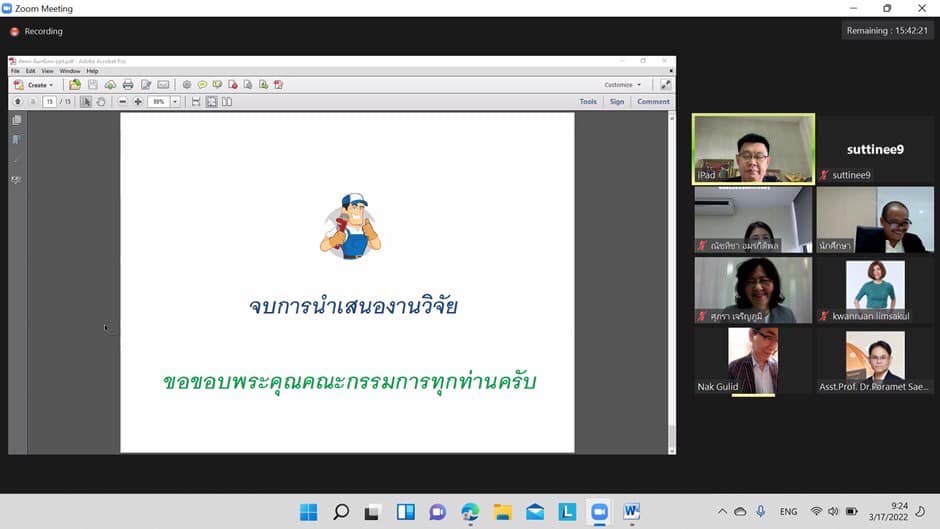This screenshot has height=529, width=940.
Task: Open the Page Thumbnails side panel
Action: pos(16,120)
